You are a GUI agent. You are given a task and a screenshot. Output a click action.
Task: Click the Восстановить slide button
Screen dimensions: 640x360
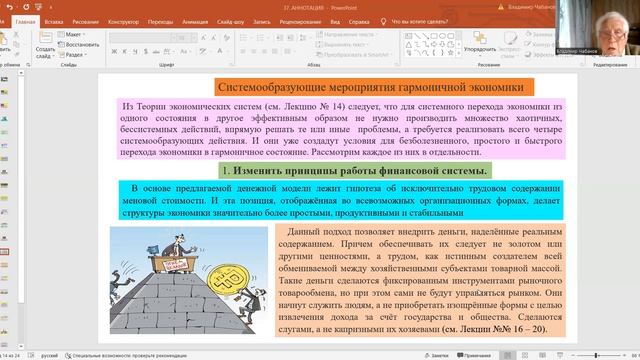coord(79,44)
